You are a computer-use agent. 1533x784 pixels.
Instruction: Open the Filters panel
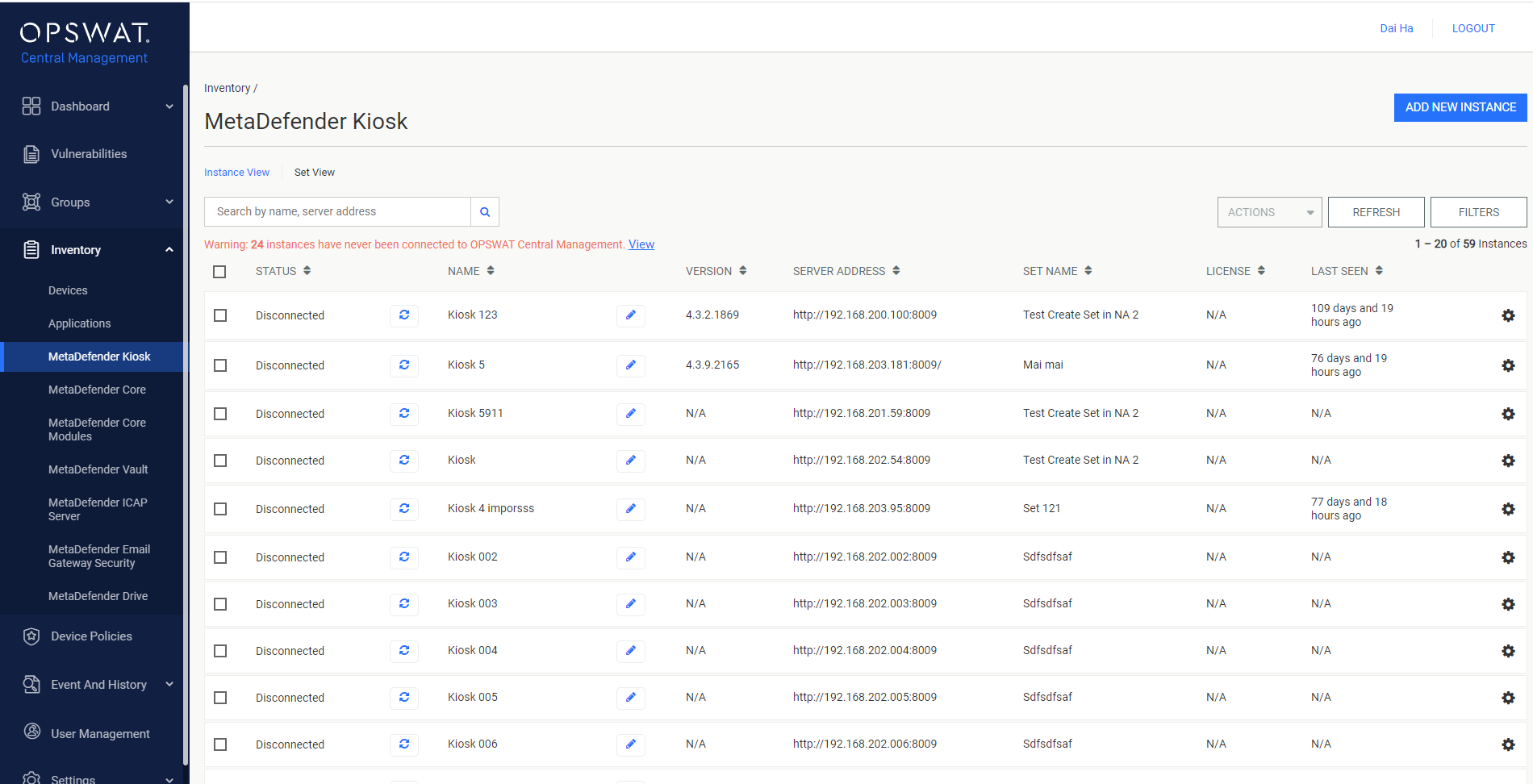click(x=1478, y=212)
